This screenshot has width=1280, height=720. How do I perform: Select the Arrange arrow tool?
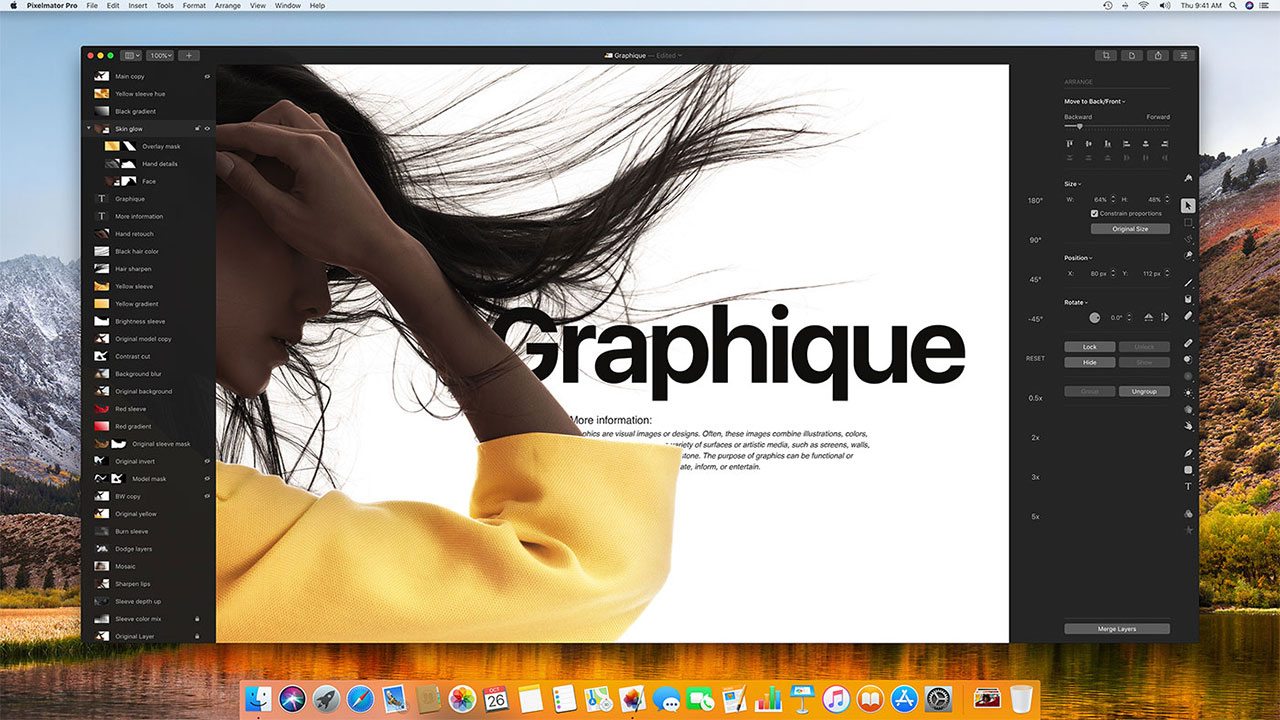1188,205
